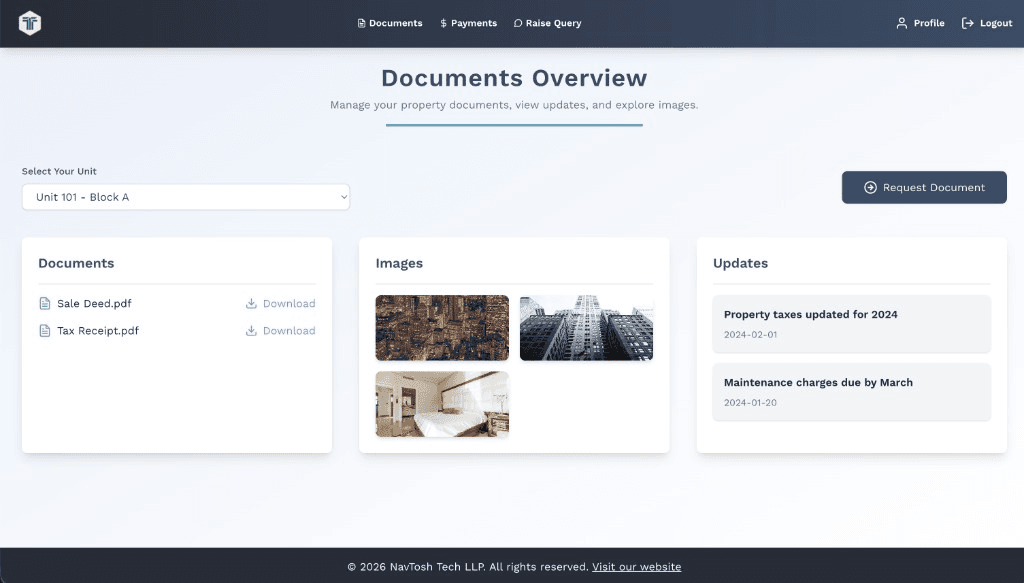Click the arrow icon inside Request Document button
1024x583 pixels.
click(x=869, y=187)
